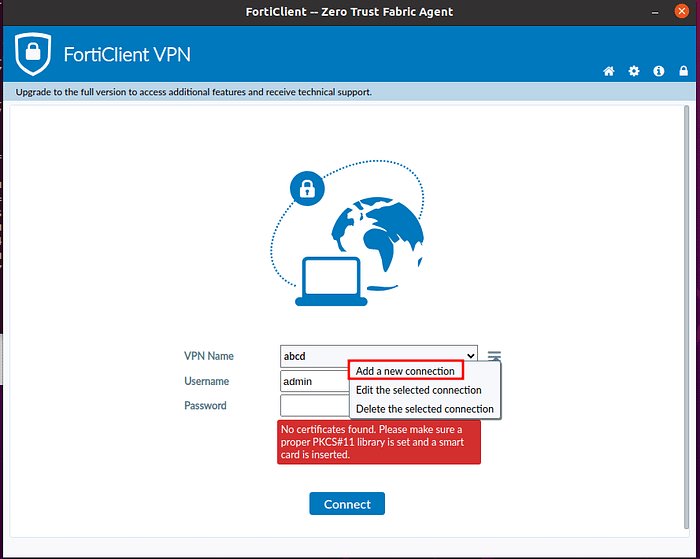Click the upgrade to full version banner

click(349, 92)
